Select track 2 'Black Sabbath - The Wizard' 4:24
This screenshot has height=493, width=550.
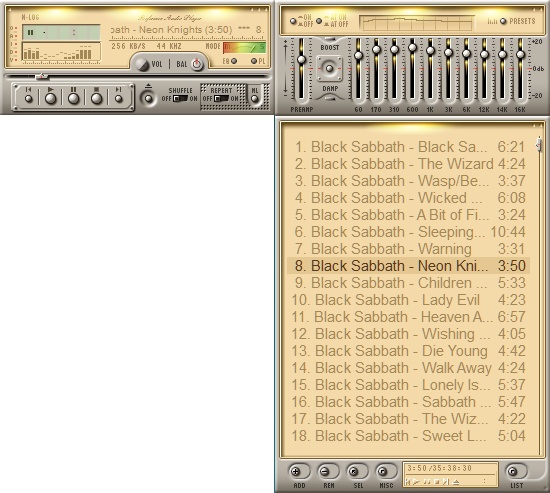409,164
